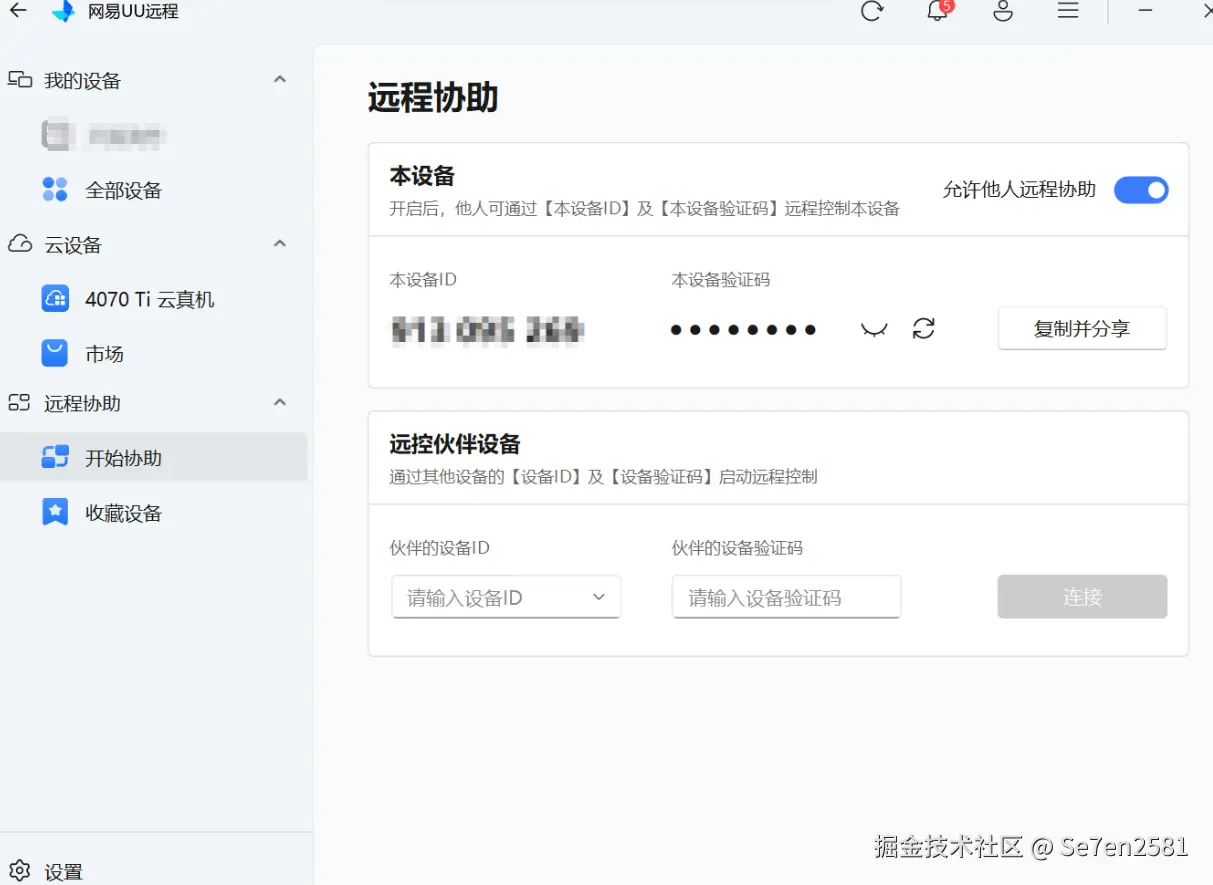This screenshot has width=1213, height=885.
Task: Click the 允许他人远程协助 label text
Action: click(1019, 190)
